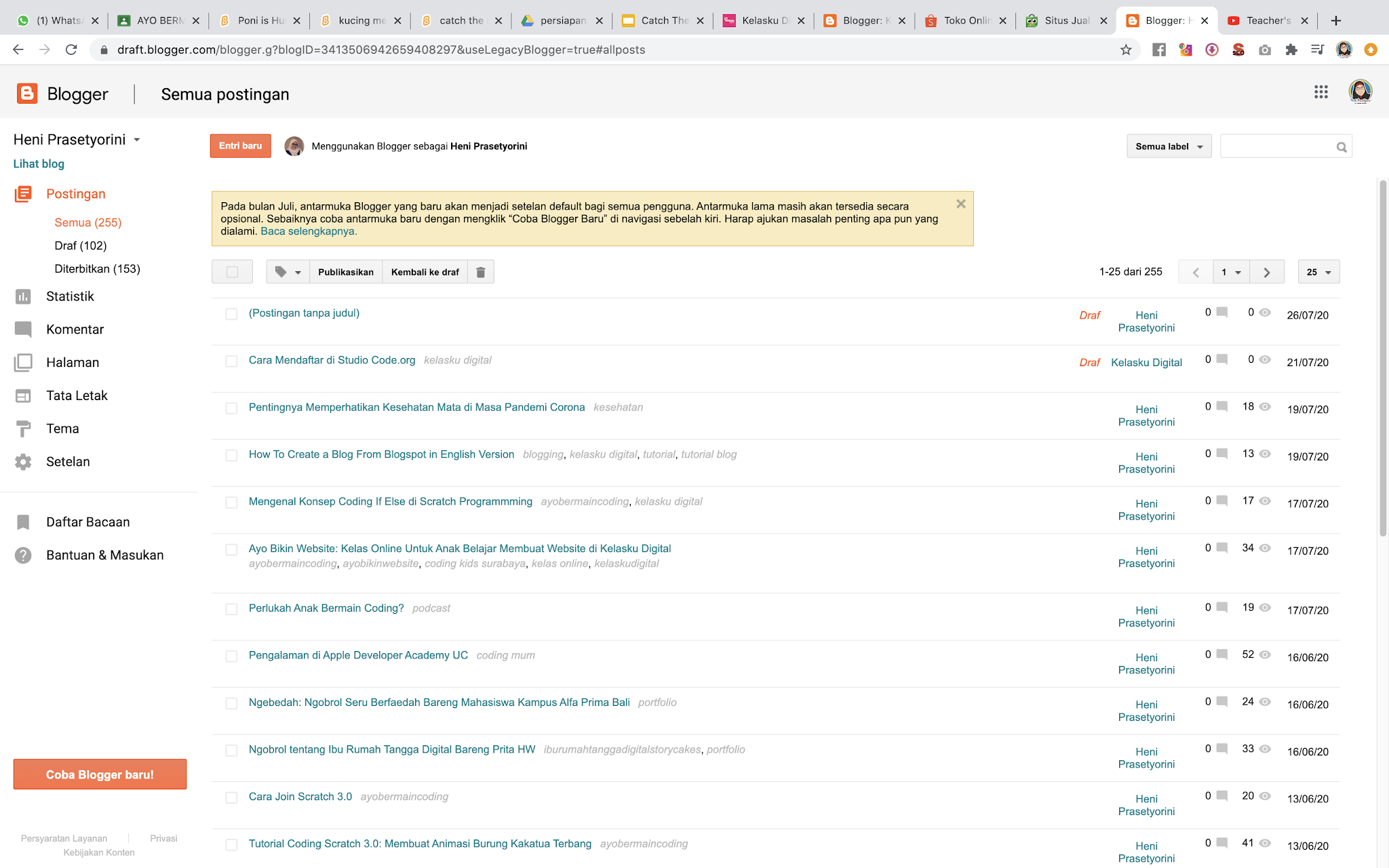Click the search magnifier icon
Screen dimensions: 1389x868
tap(1342, 147)
